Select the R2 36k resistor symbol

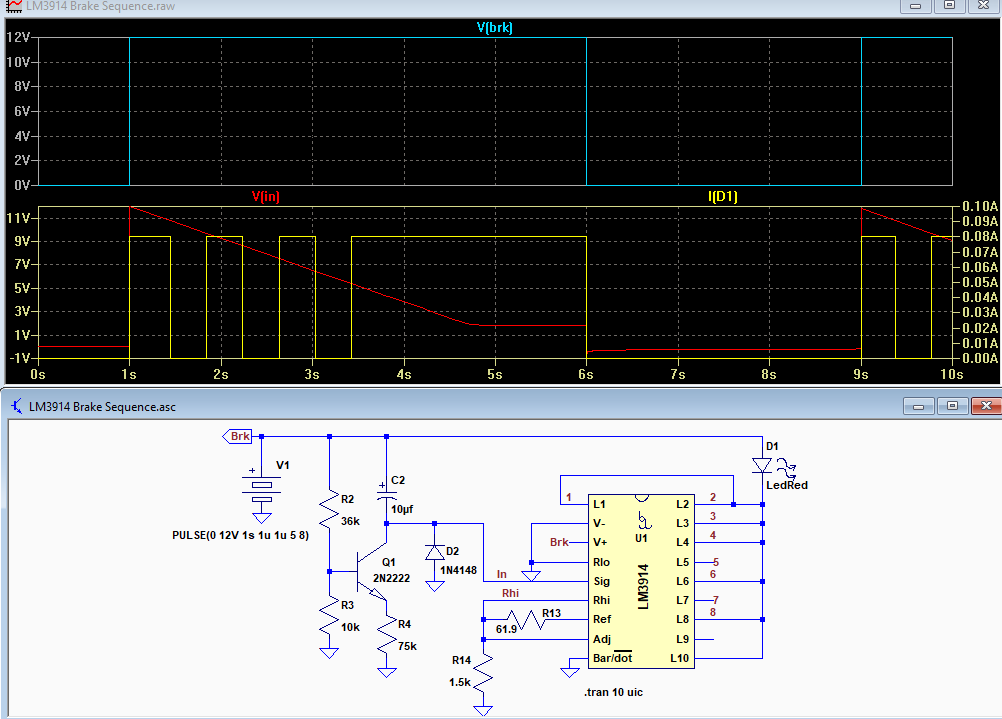[x=329, y=509]
